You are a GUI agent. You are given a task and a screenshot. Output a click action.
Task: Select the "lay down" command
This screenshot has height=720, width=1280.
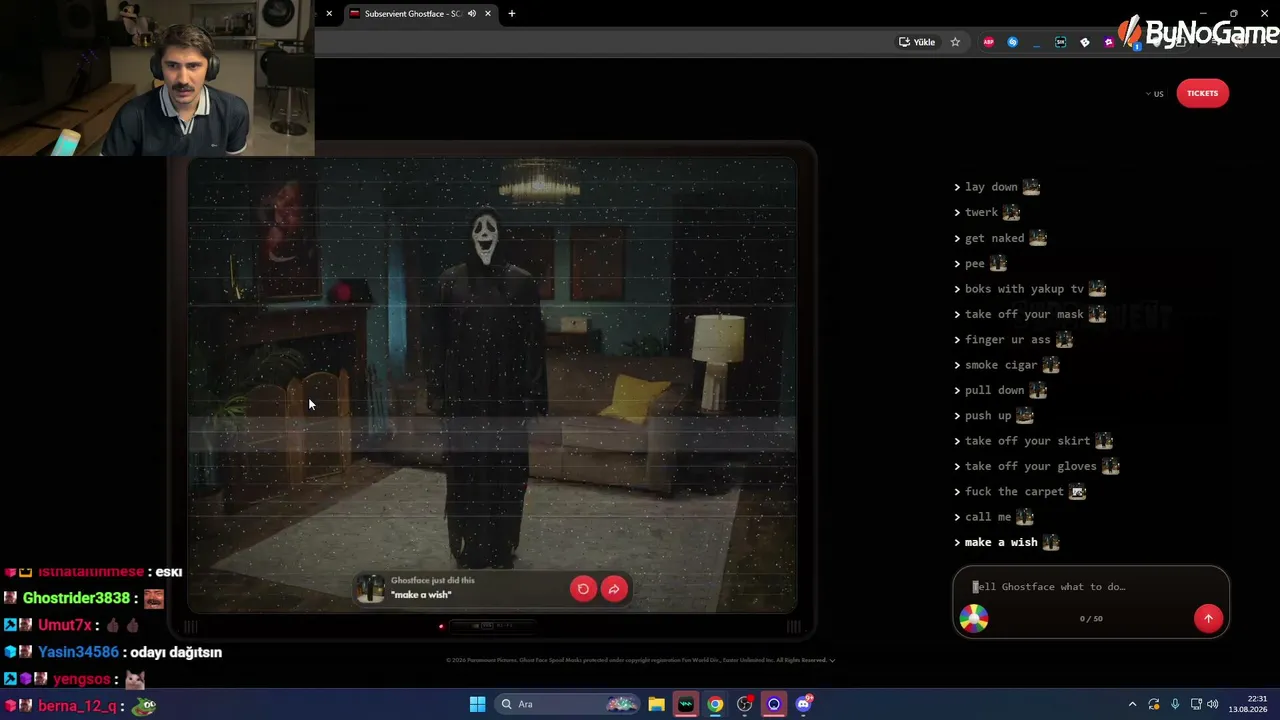point(991,187)
